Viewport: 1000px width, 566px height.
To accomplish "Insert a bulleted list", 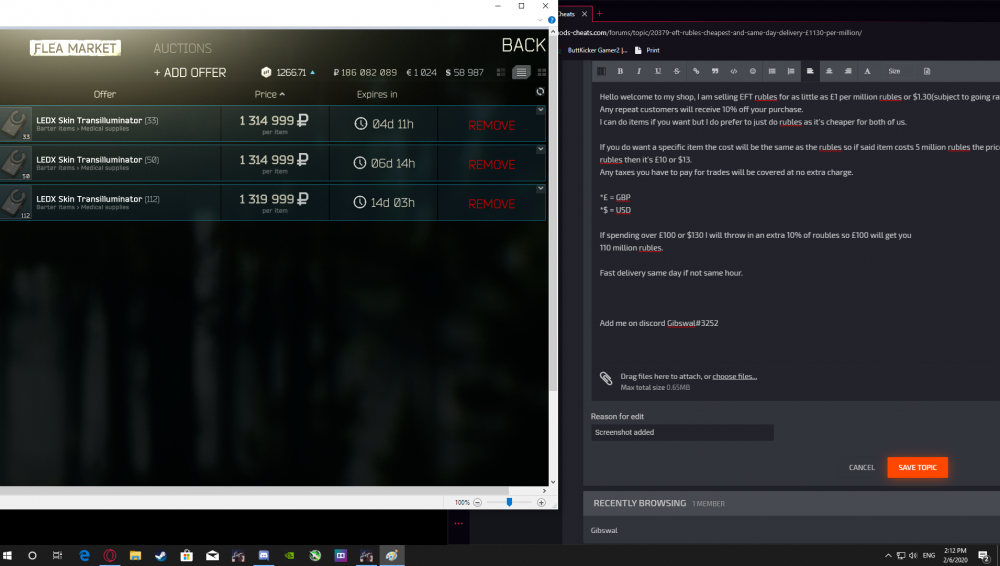I will pos(772,71).
